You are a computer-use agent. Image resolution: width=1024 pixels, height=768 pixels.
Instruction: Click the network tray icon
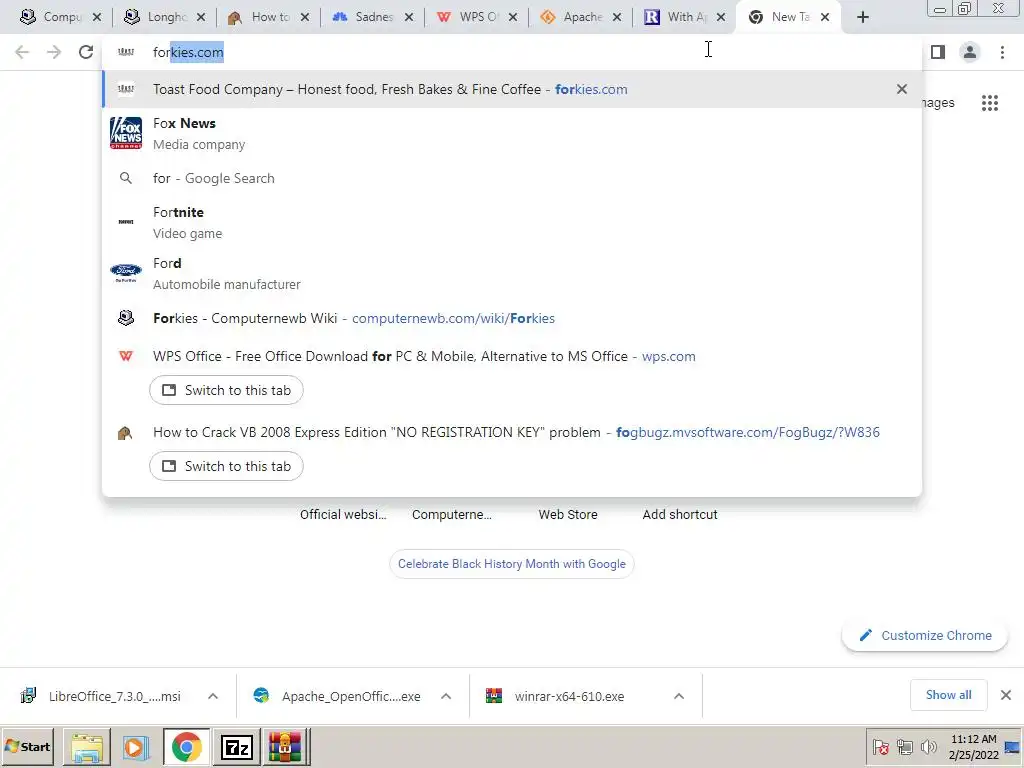click(904, 747)
